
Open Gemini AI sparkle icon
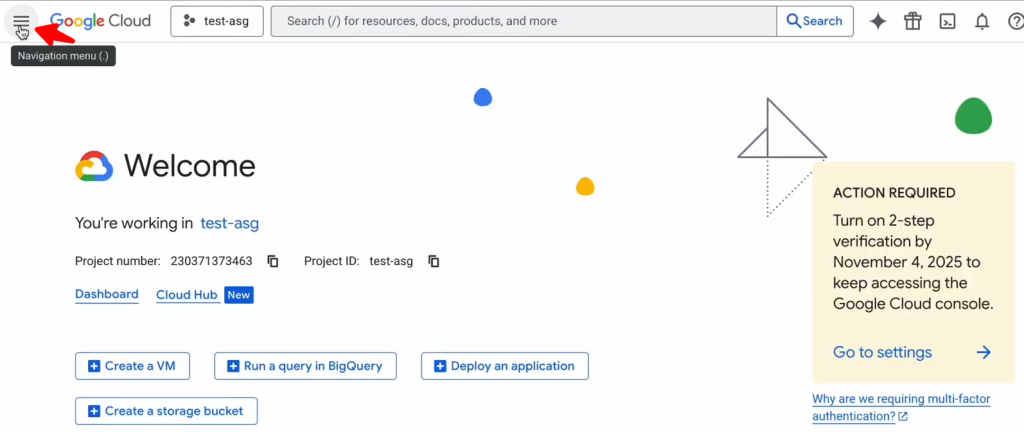coord(878,21)
